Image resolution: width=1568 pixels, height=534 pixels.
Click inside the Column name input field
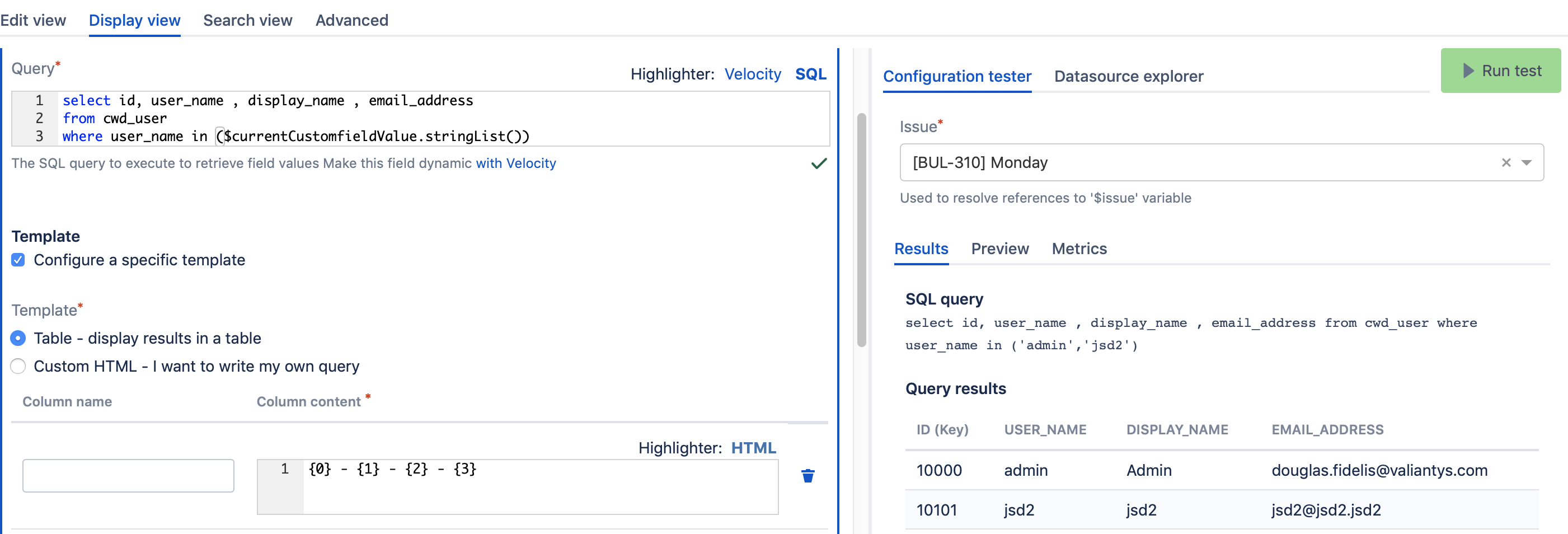[128, 476]
